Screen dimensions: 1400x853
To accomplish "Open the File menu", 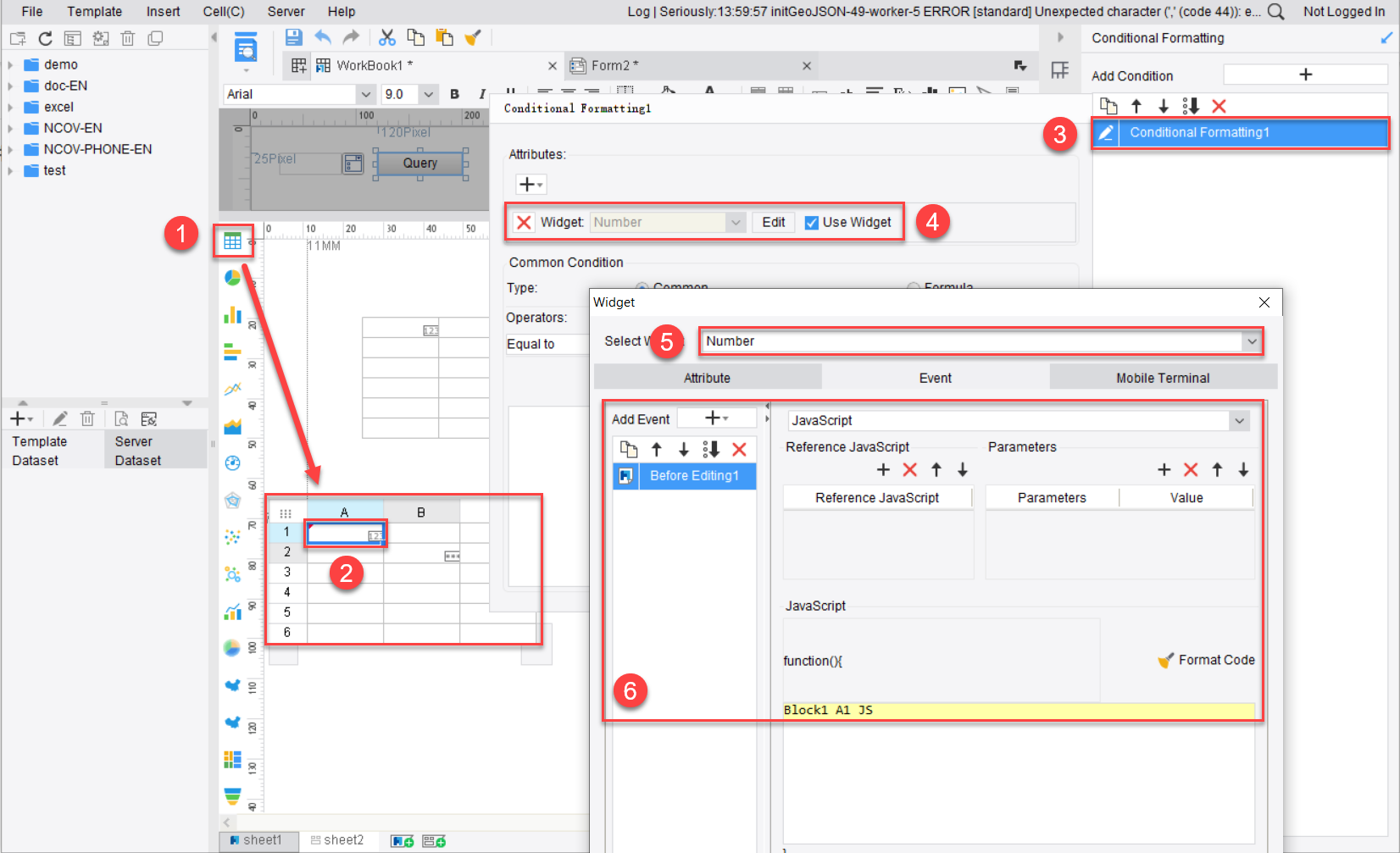I will pyautogui.click(x=32, y=12).
